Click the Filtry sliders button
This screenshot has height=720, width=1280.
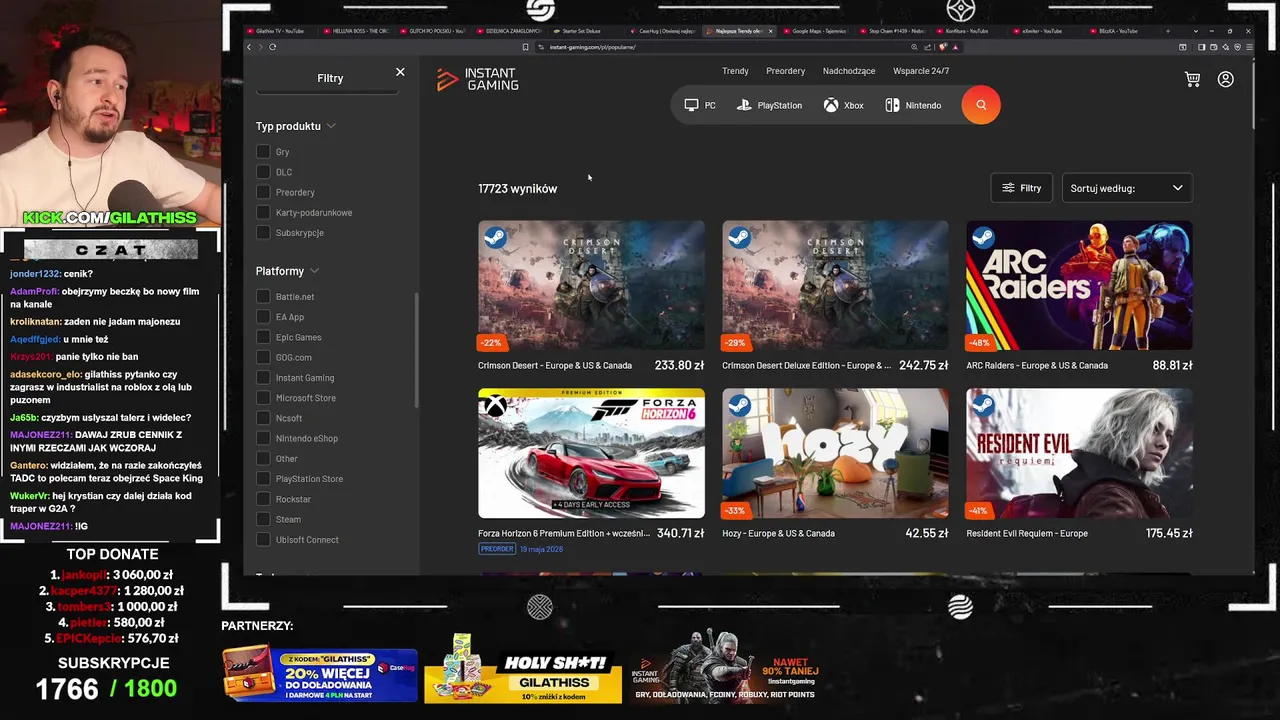tap(1022, 188)
